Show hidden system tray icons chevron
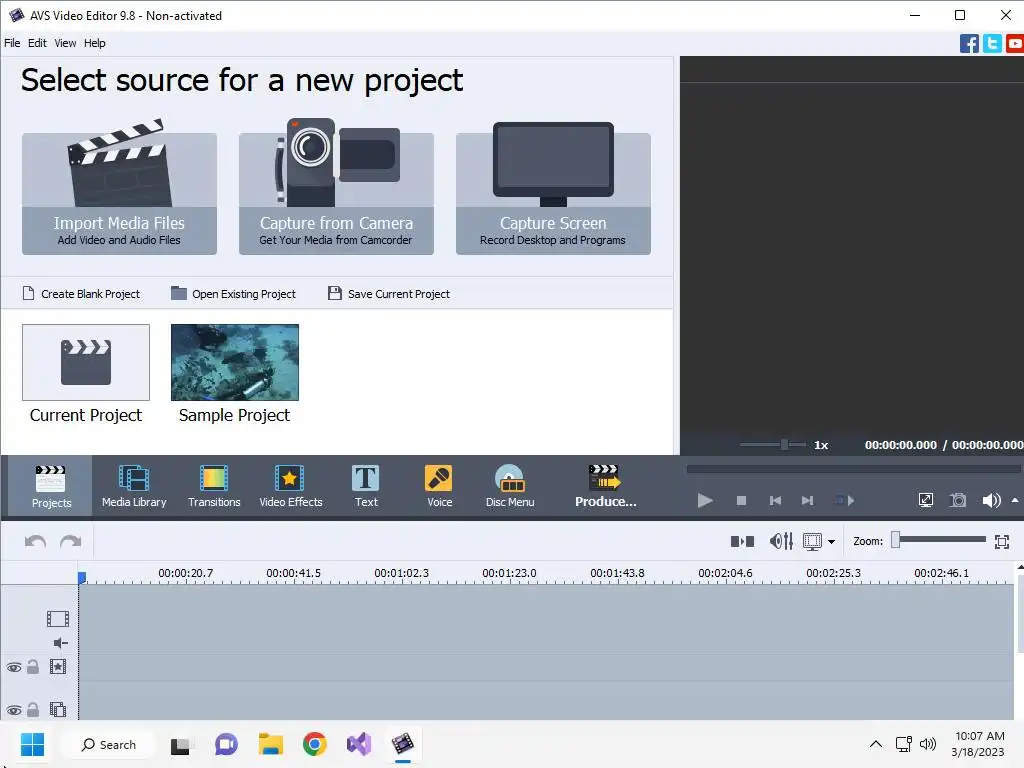Screen dimensions: 1024x768 coord(876,744)
